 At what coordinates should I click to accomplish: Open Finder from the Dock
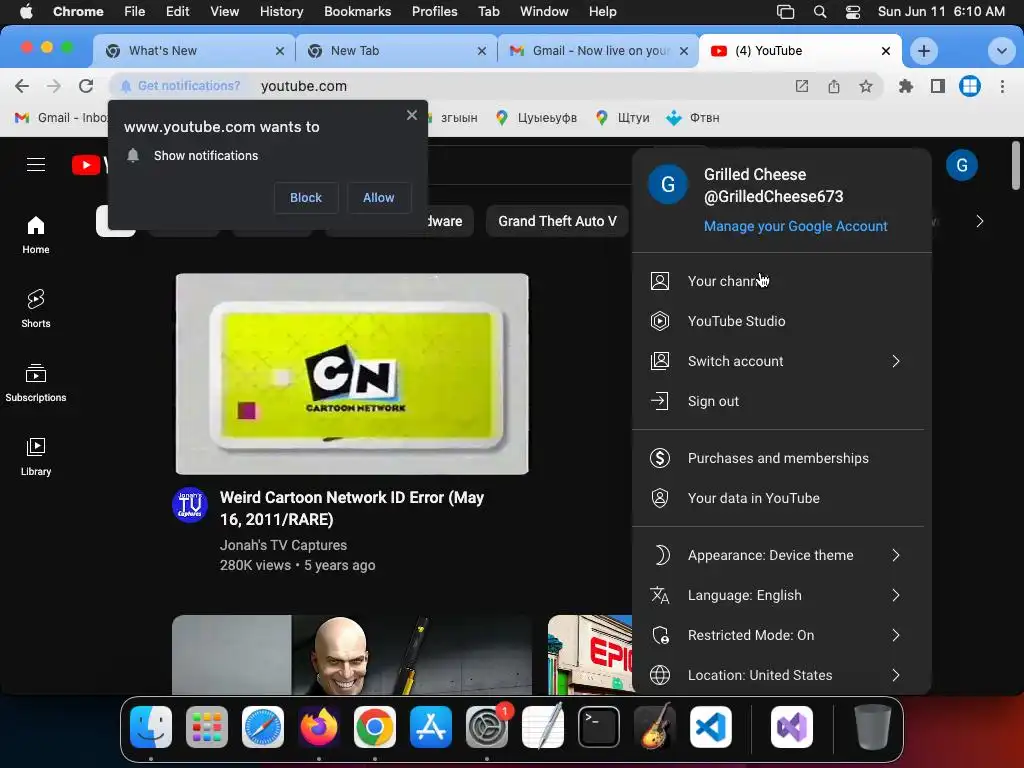pyautogui.click(x=151, y=727)
